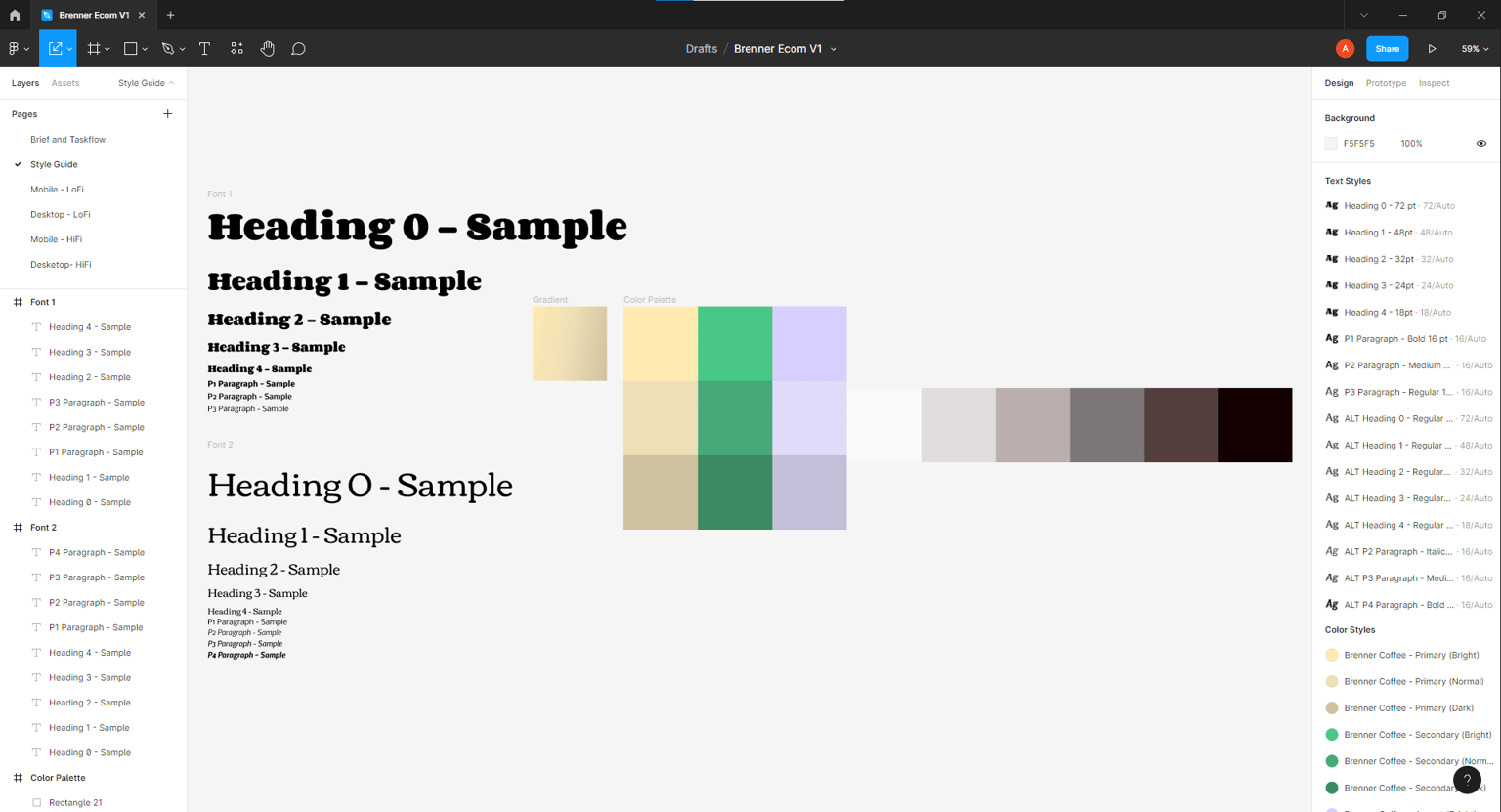This screenshot has height=812, width=1501.
Task: Open the Figma main menu
Action: [x=18, y=49]
